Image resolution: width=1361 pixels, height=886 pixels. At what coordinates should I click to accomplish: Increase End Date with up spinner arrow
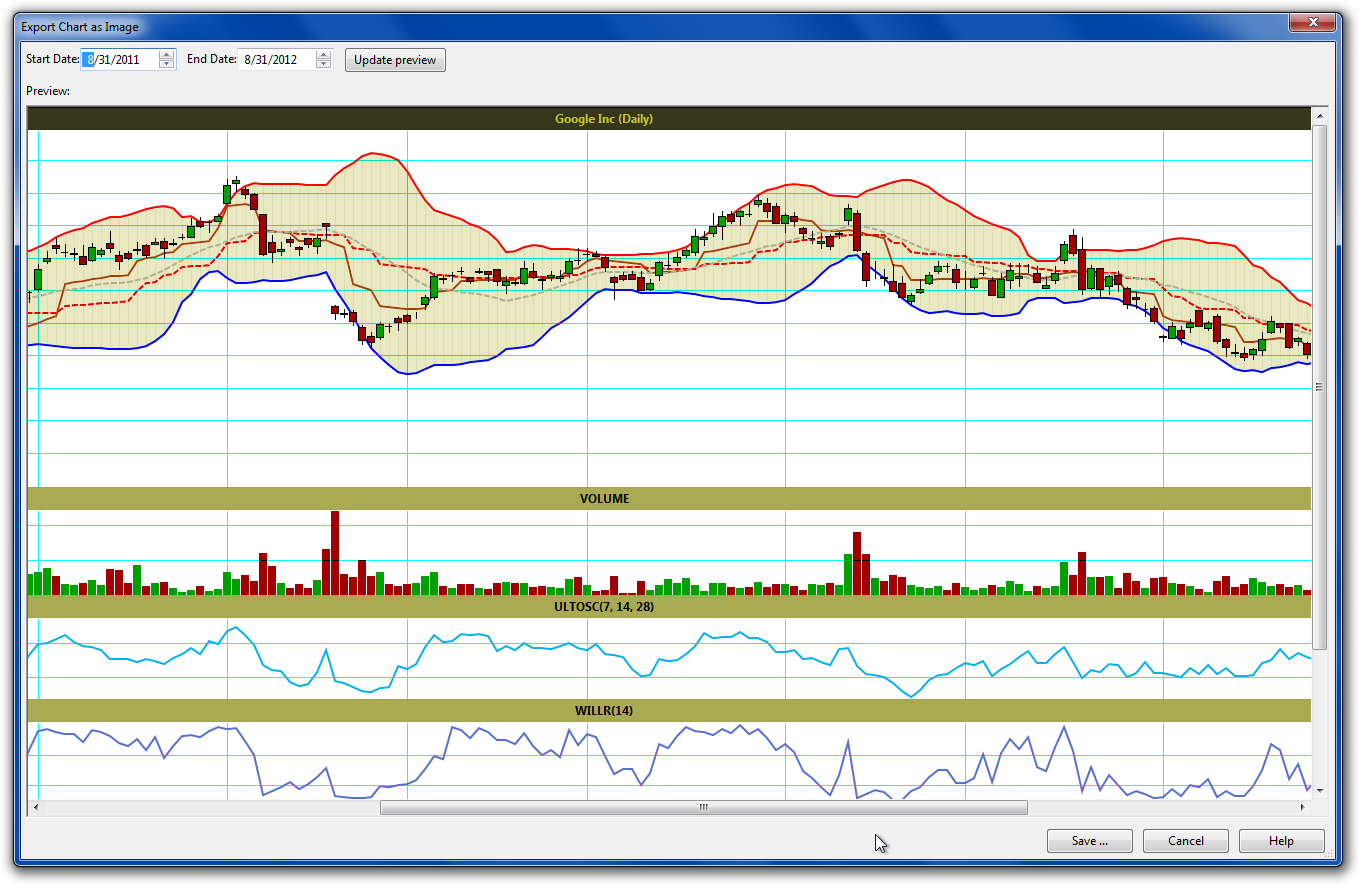tap(323, 55)
